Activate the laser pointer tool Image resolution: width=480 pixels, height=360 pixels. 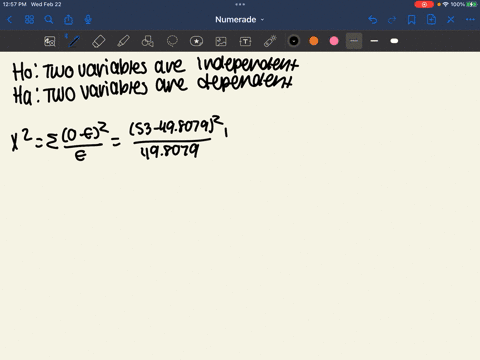[x=270, y=41]
